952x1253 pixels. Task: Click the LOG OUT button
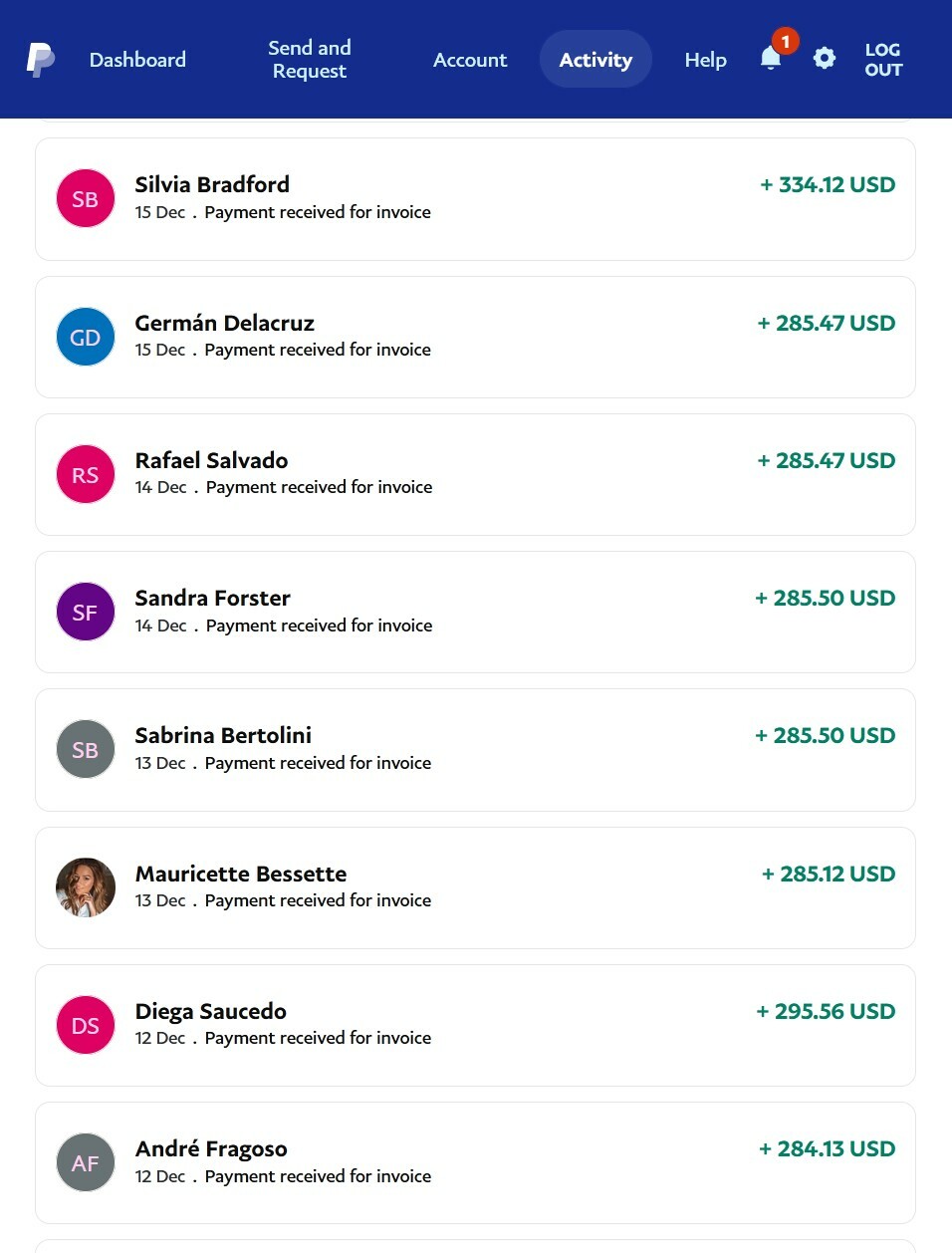click(x=883, y=60)
